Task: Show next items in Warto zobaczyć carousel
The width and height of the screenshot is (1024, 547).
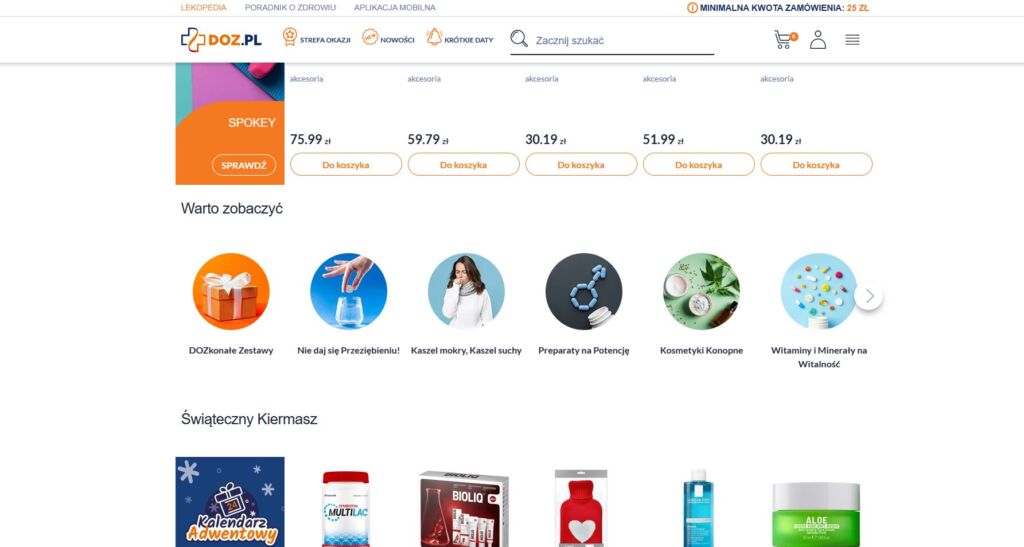Action: (x=869, y=296)
